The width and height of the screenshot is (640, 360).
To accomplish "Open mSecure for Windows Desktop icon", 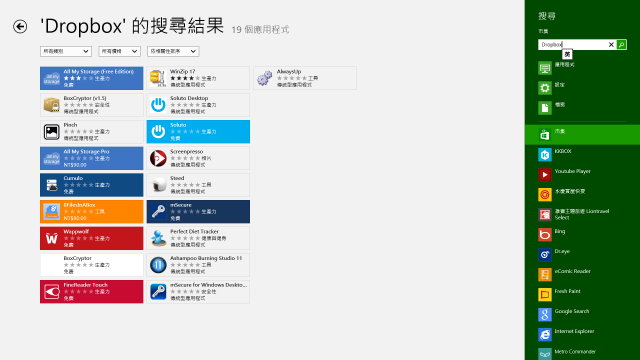I will (x=158, y=292).
